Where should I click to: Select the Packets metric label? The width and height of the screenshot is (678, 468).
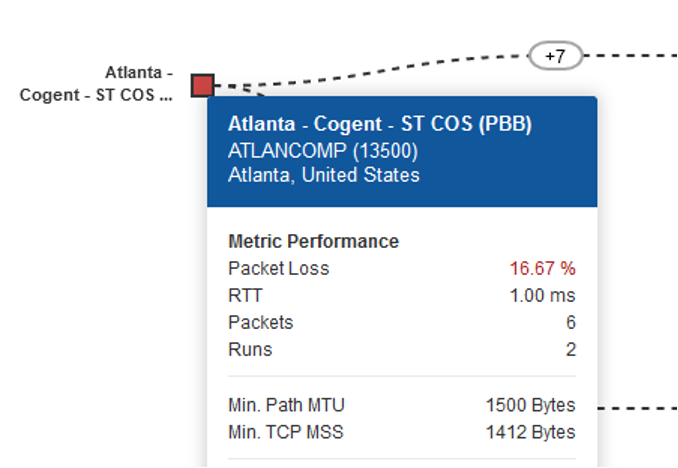click(x=261, y=323)
